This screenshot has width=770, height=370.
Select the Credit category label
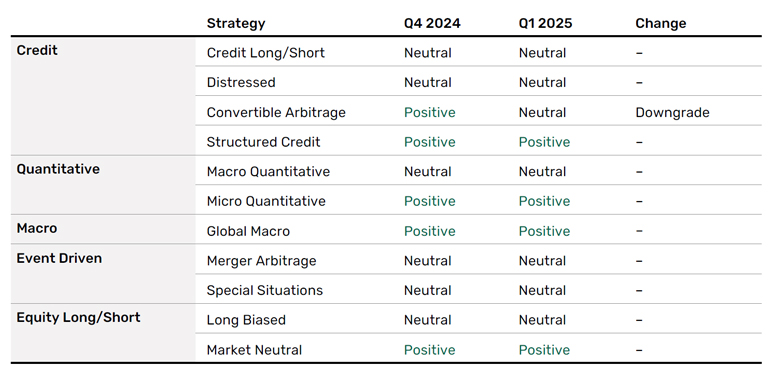click(x=37, y=50)
